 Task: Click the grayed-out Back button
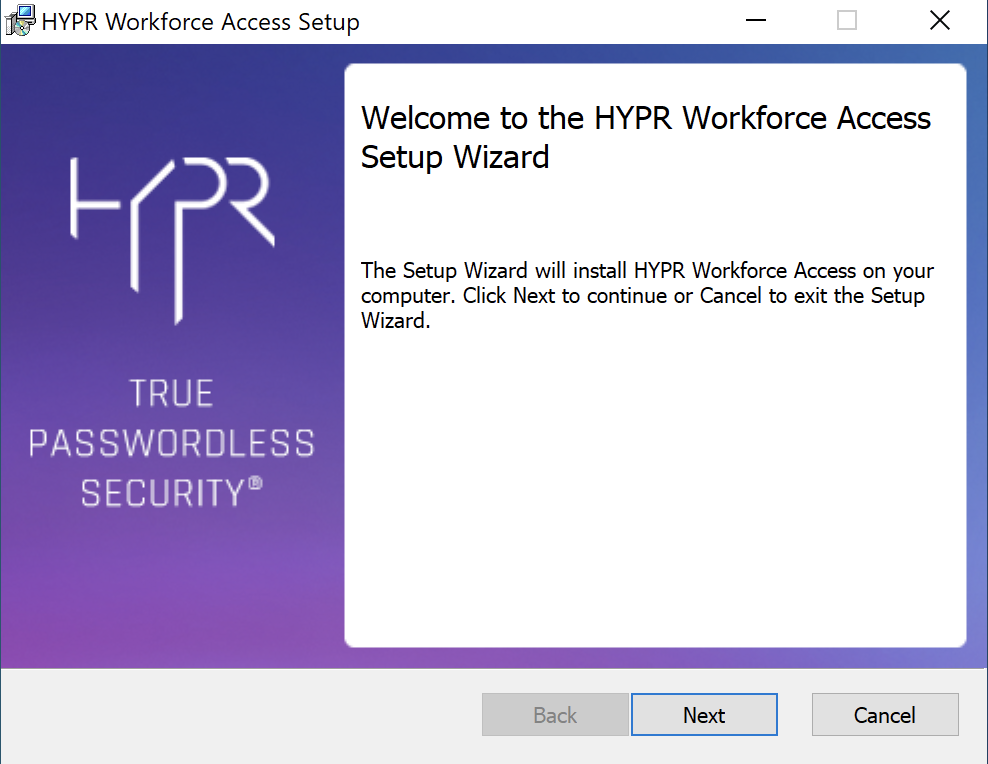coord(555,714)
